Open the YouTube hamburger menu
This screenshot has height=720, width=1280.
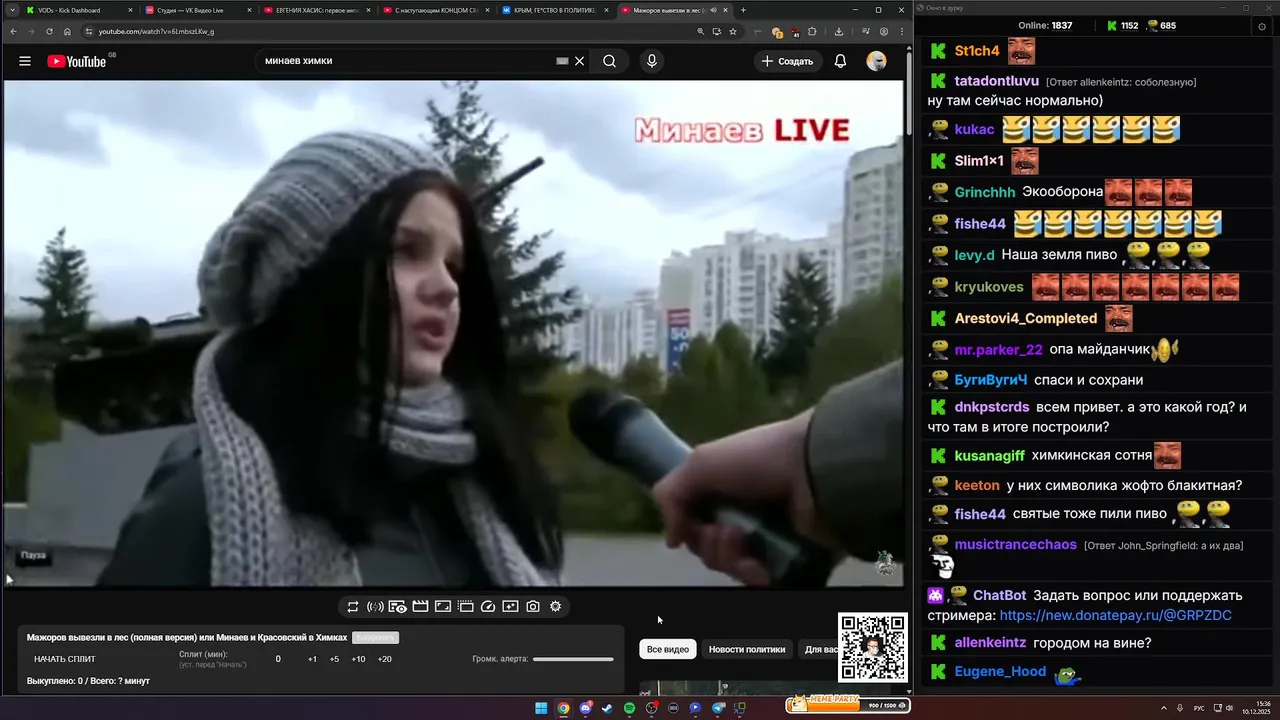pyautogui.click(x=25, y=61)
